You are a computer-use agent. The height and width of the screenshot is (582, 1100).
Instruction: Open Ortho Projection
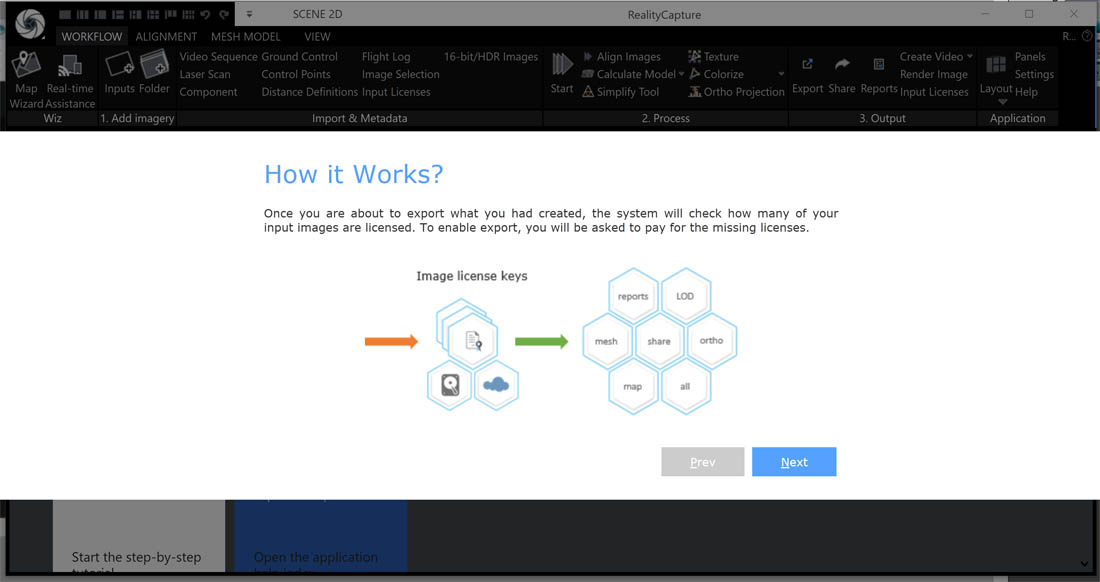pos(737,92)
